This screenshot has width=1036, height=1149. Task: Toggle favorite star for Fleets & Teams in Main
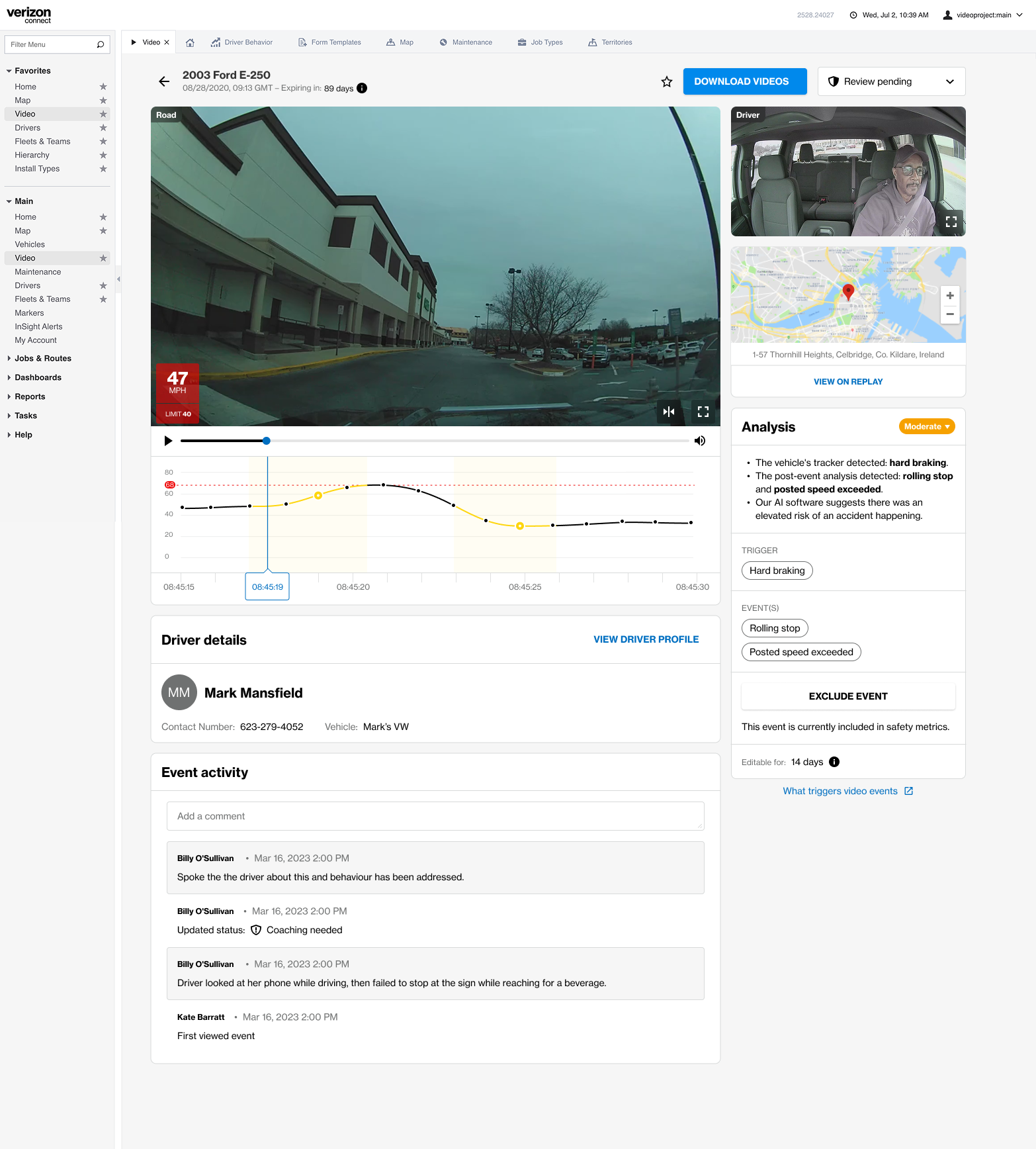coord(103,299)
